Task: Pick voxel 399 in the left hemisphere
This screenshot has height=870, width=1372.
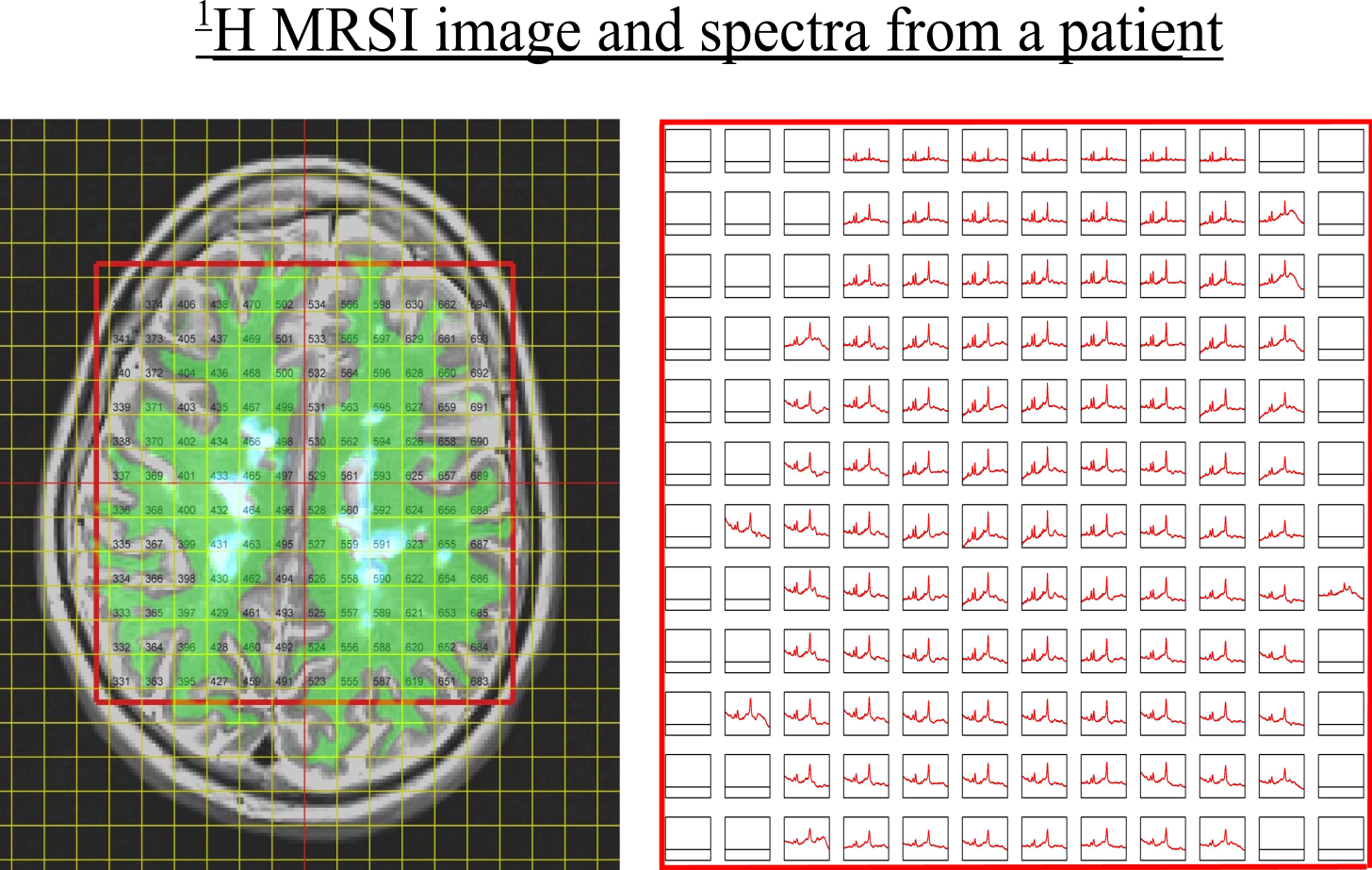Action: [187, 545]
